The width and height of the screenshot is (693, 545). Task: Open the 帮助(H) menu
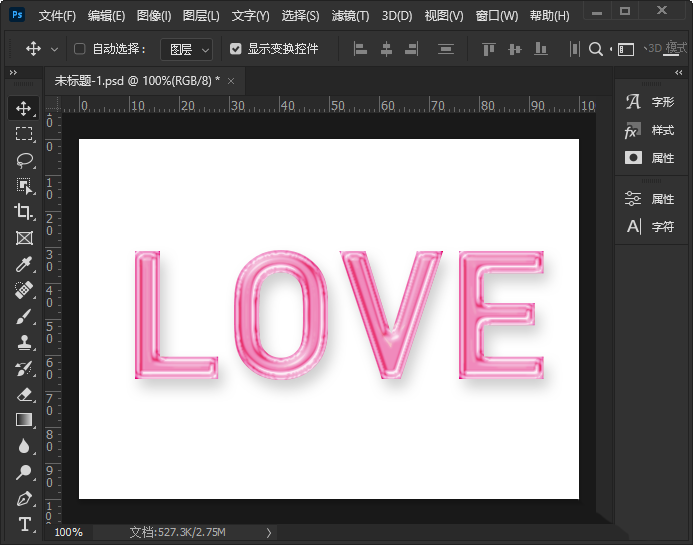pyautogui.click(x=549, y=16)
